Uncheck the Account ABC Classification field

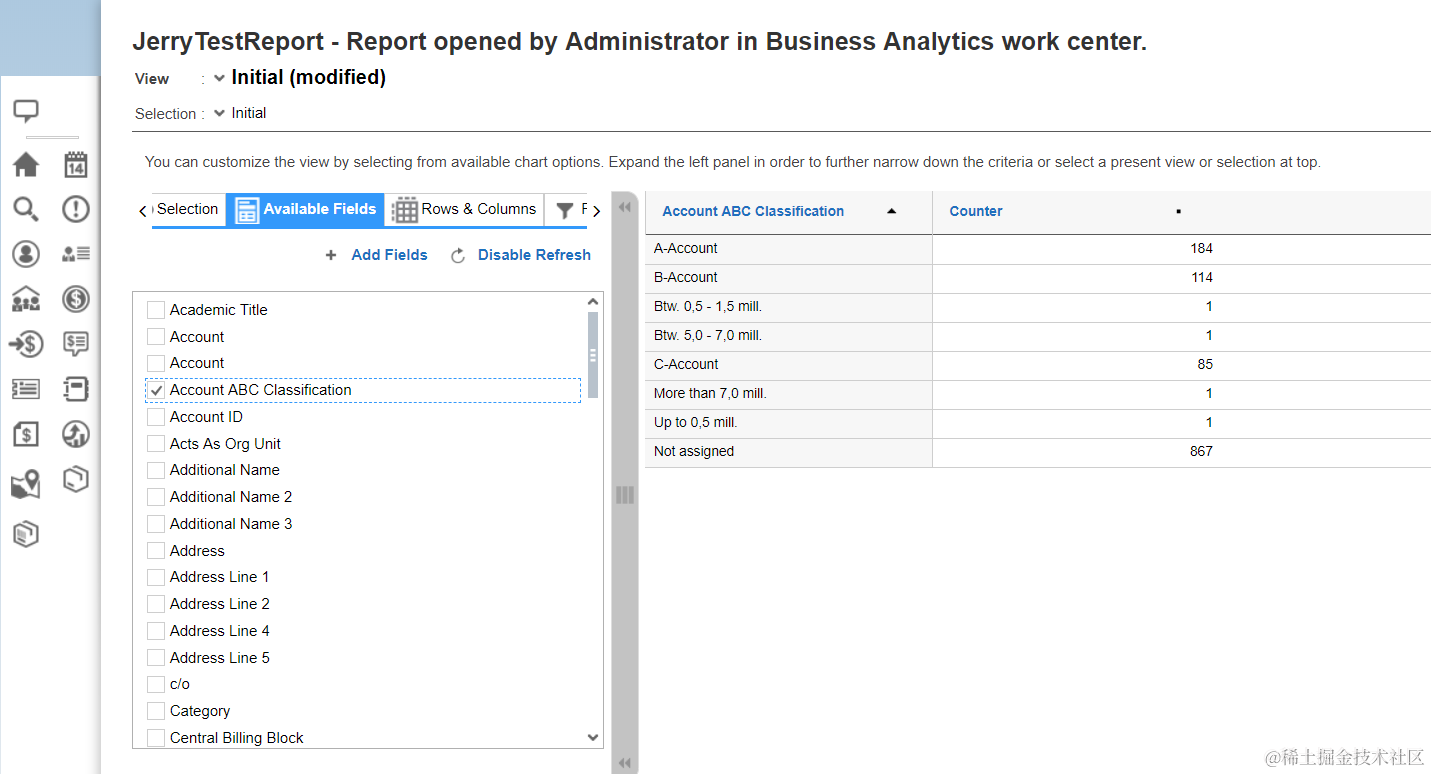(x=156, y=390)
